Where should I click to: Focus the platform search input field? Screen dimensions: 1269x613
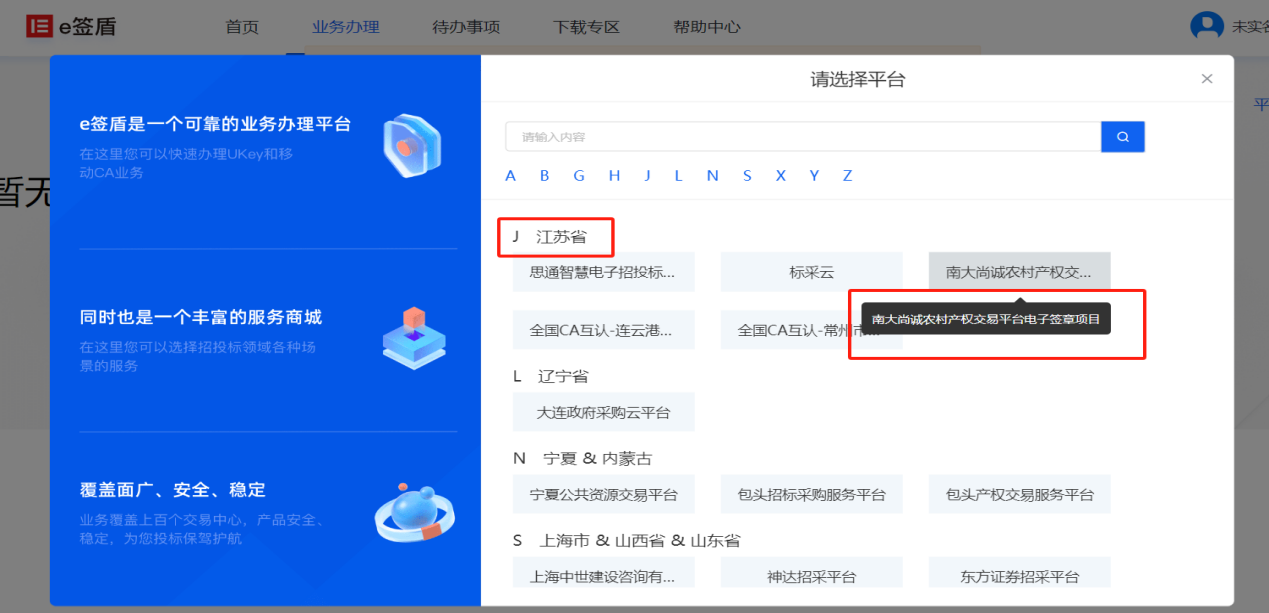coord(803,137)
